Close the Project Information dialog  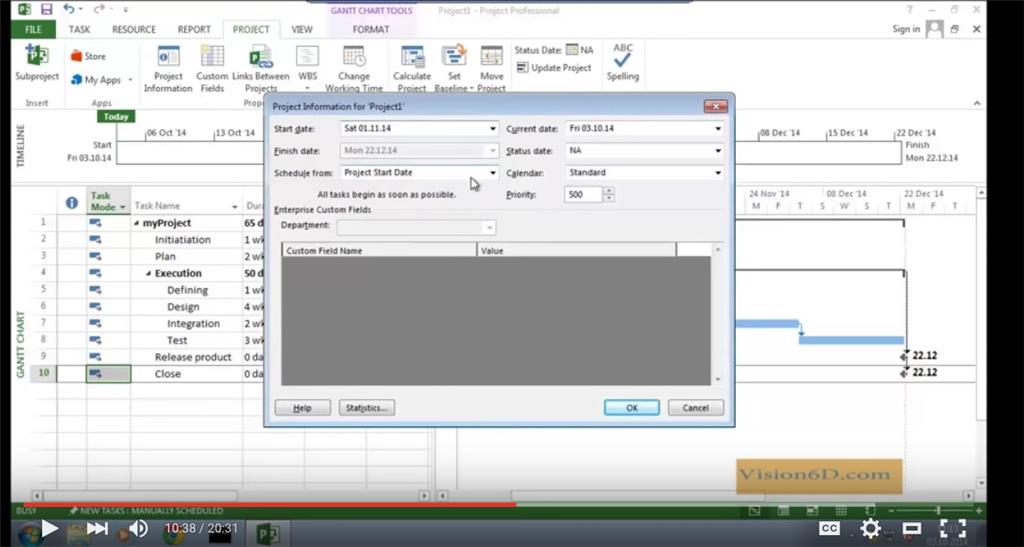pyautogui.click(x=716, y=106)
